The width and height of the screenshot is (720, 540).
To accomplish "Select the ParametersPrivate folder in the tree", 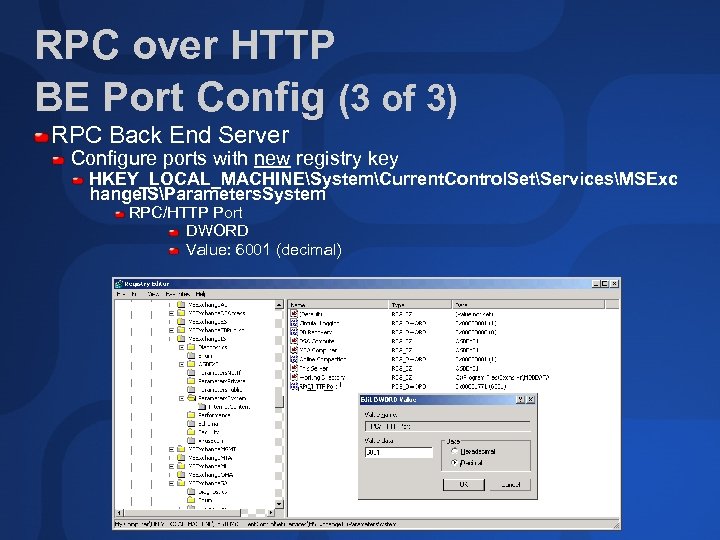I will pyautogui.click(x=217, y=381).
